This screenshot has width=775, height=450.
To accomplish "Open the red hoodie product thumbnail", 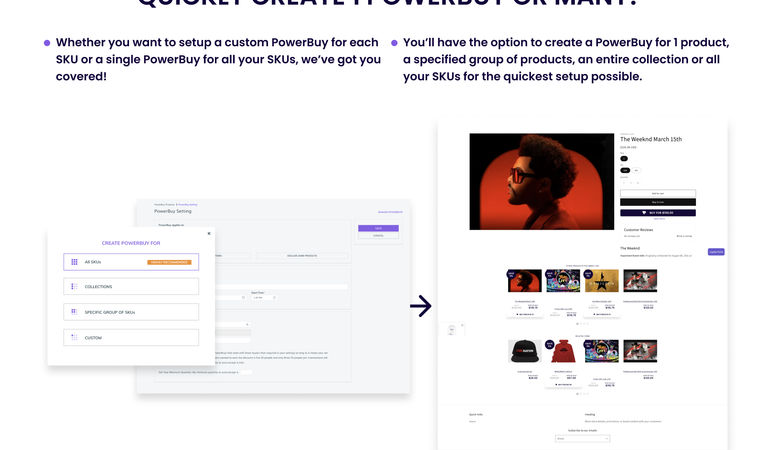I will click(x=563, y=351).
